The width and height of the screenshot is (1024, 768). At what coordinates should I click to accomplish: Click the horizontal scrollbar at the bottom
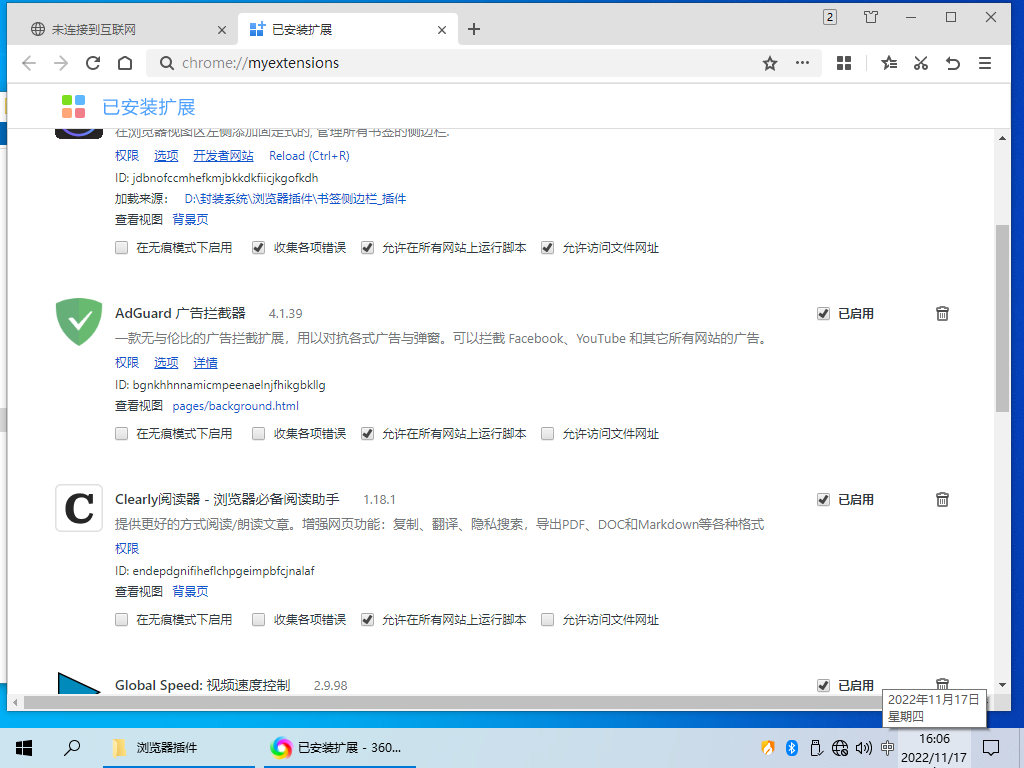(x=451, y=703)
